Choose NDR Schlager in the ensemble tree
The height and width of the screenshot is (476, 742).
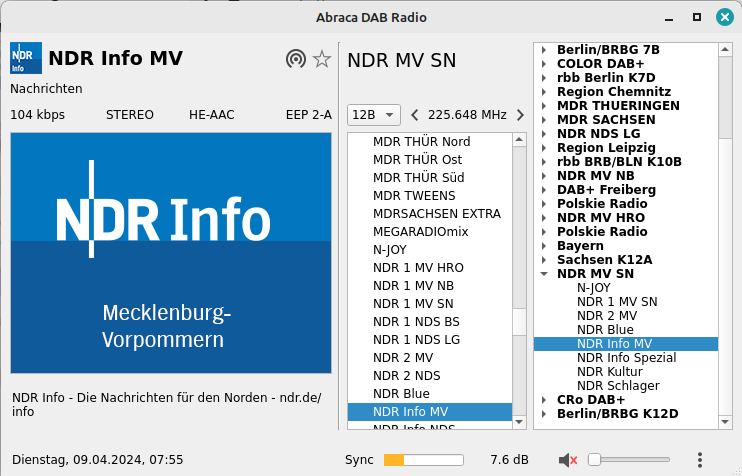[618, 386]
